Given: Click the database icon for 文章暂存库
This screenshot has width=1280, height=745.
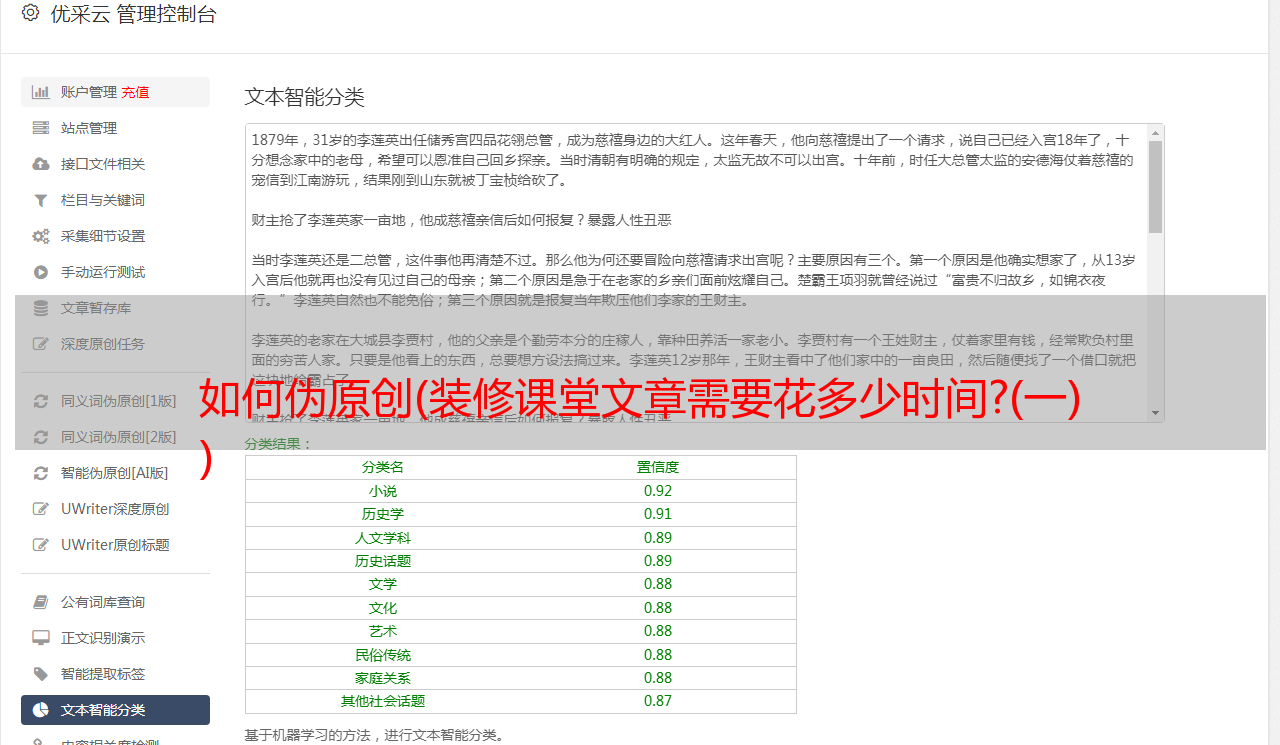Looking at the screenshot, I should 41,308.
